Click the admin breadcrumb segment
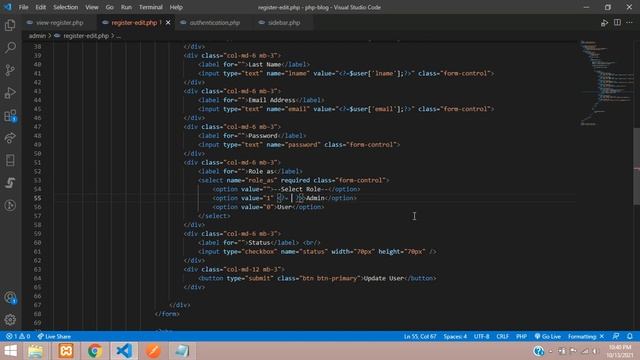This screenshot has width=640, height=360. [37, 36]
